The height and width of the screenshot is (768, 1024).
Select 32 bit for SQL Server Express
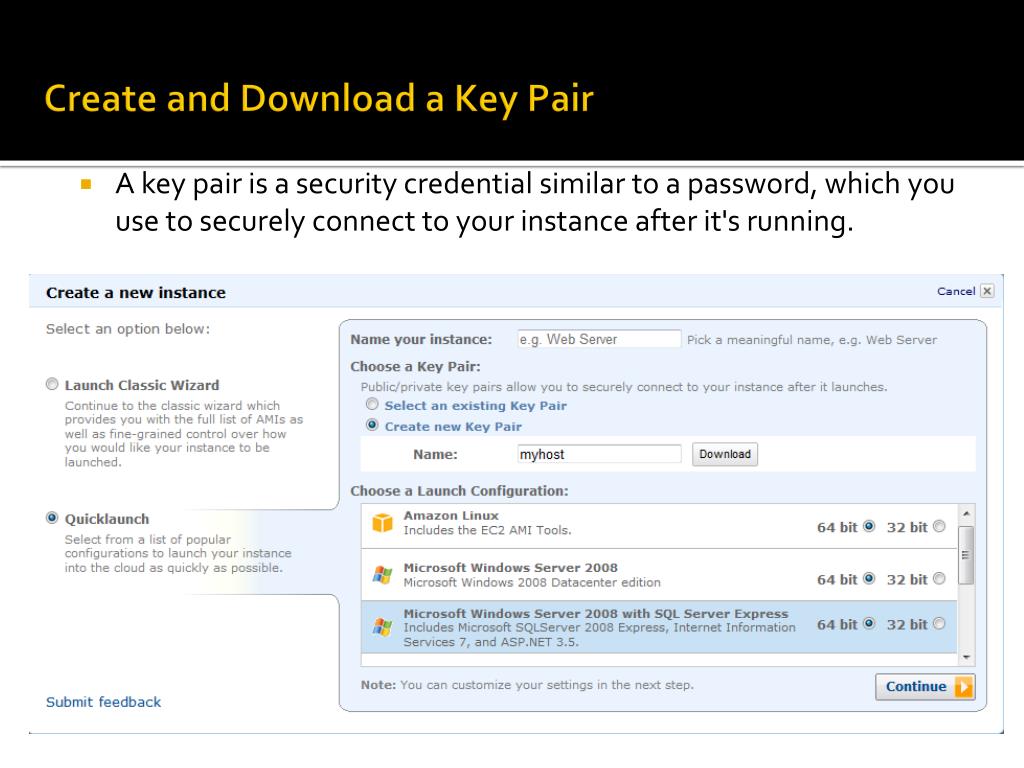tap(939, 624)
